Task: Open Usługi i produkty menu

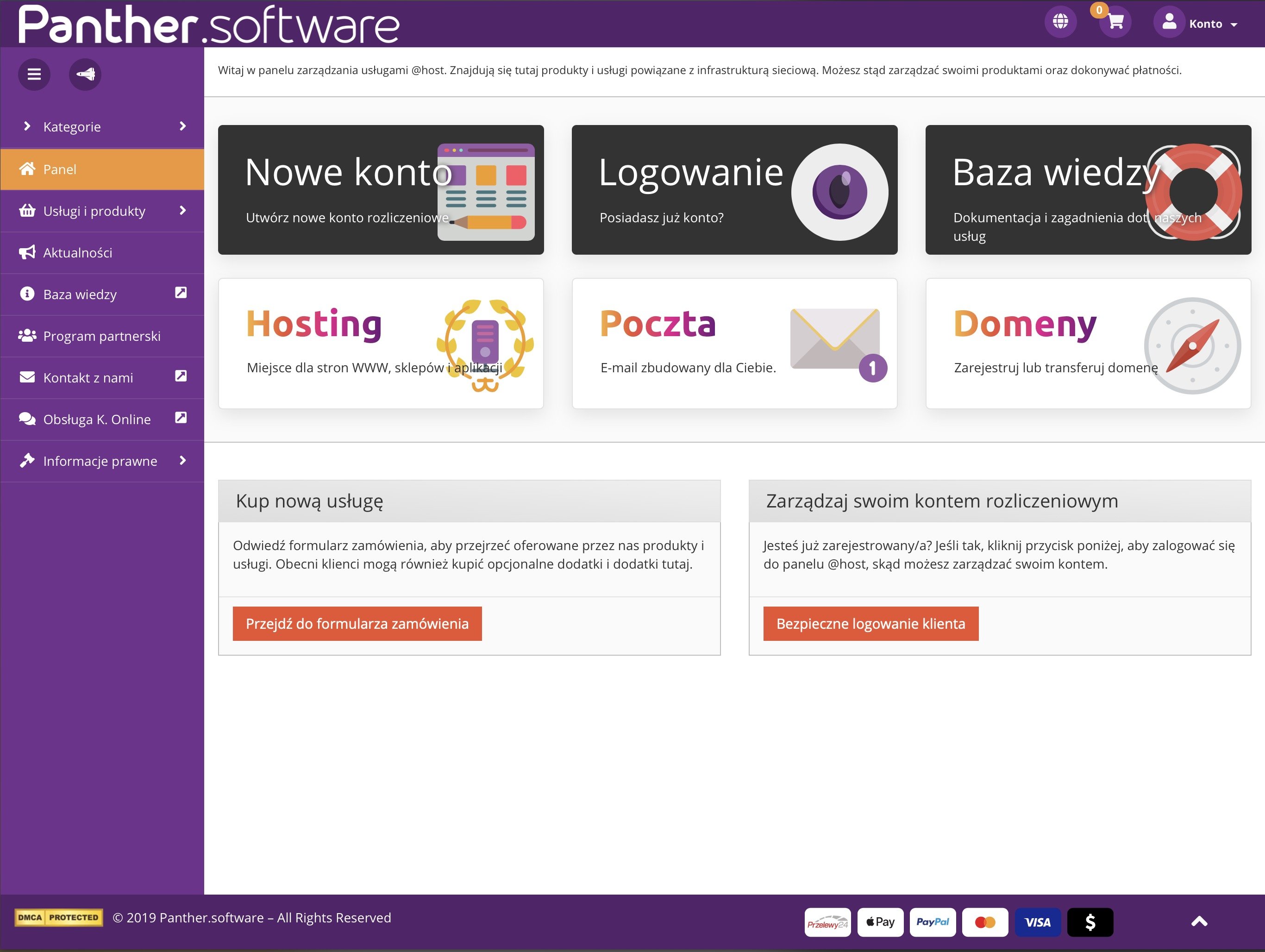Action: coord(102,211)
